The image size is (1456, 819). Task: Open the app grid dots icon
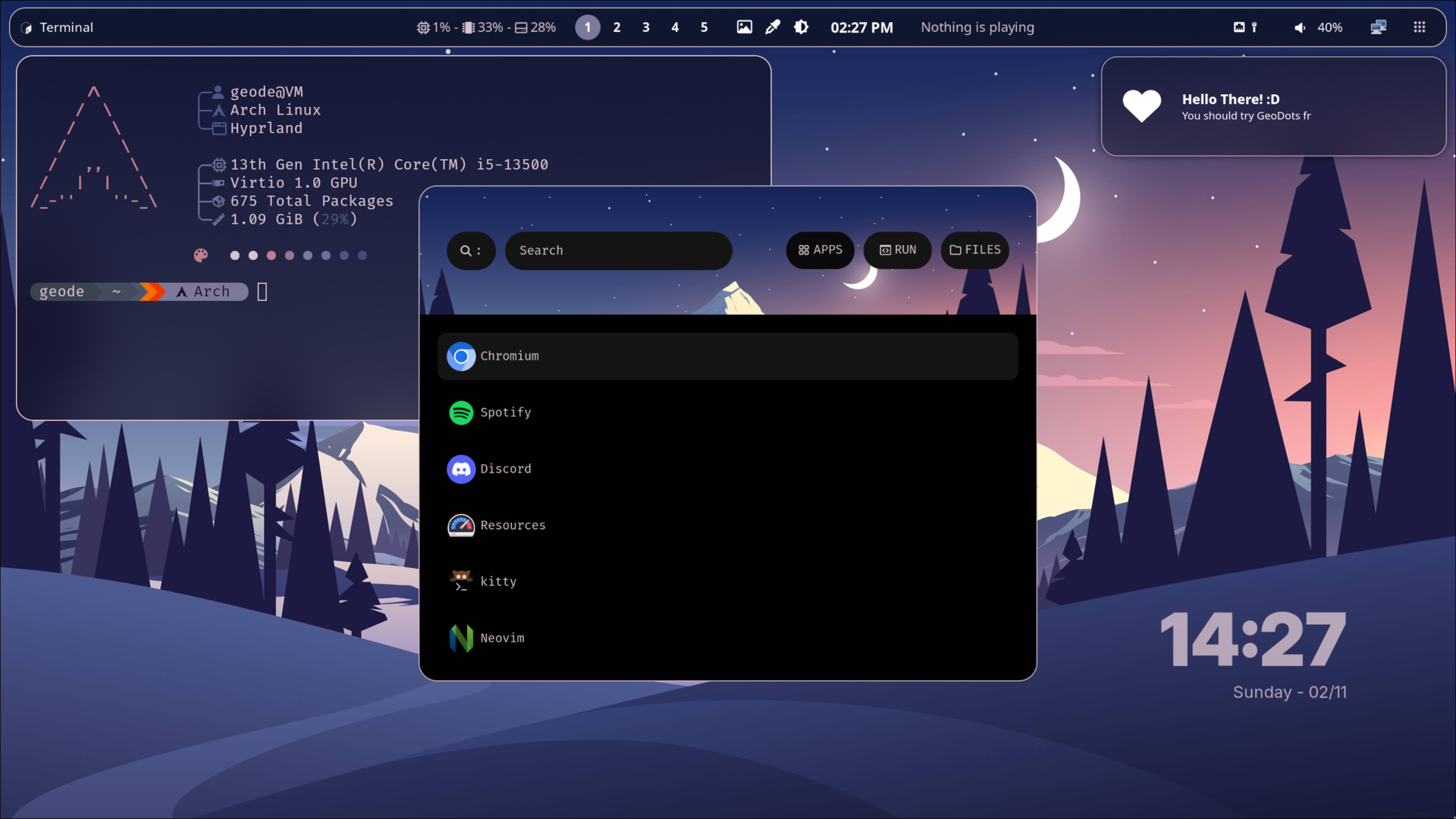1419,27
